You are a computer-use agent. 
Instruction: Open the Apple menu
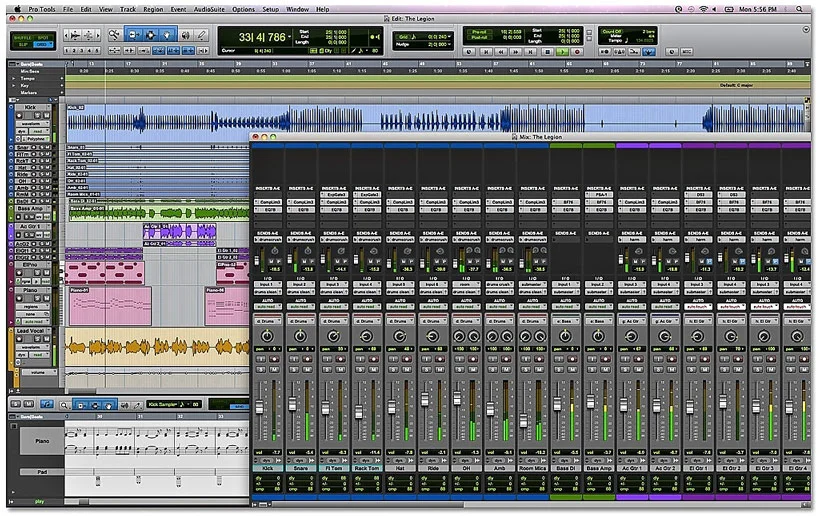pyautogui.click(x=17, y=9)
